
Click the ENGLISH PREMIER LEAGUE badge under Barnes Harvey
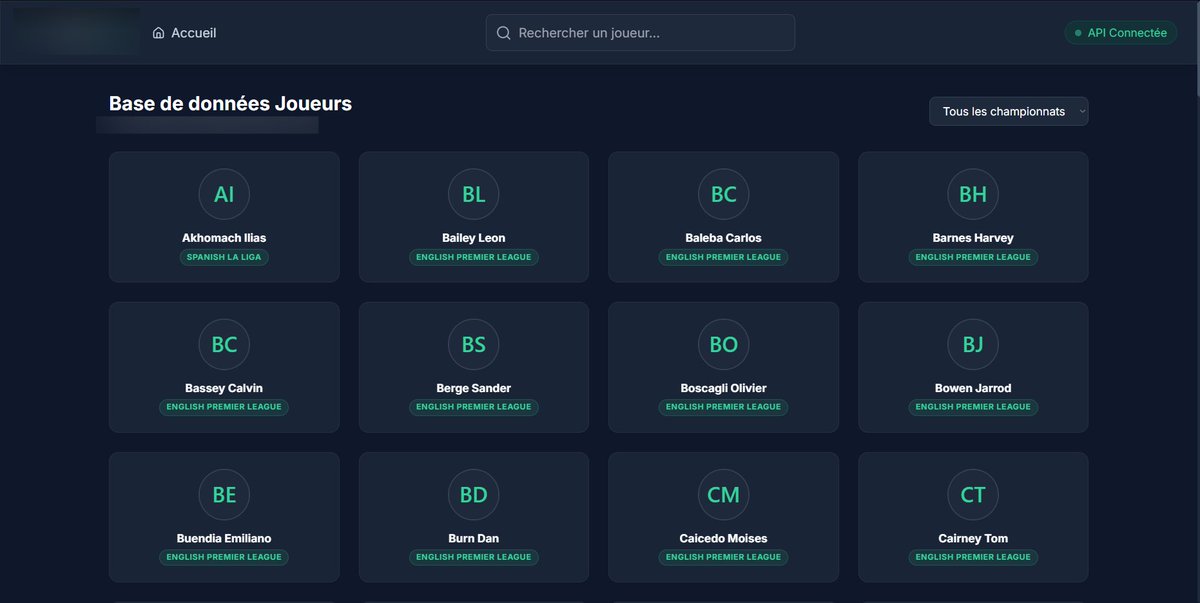coord(973,257)
